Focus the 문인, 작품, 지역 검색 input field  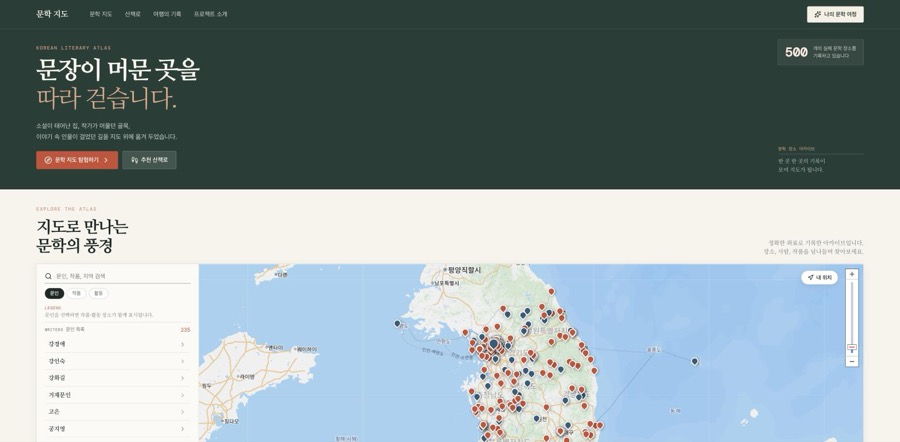point(118,276)
